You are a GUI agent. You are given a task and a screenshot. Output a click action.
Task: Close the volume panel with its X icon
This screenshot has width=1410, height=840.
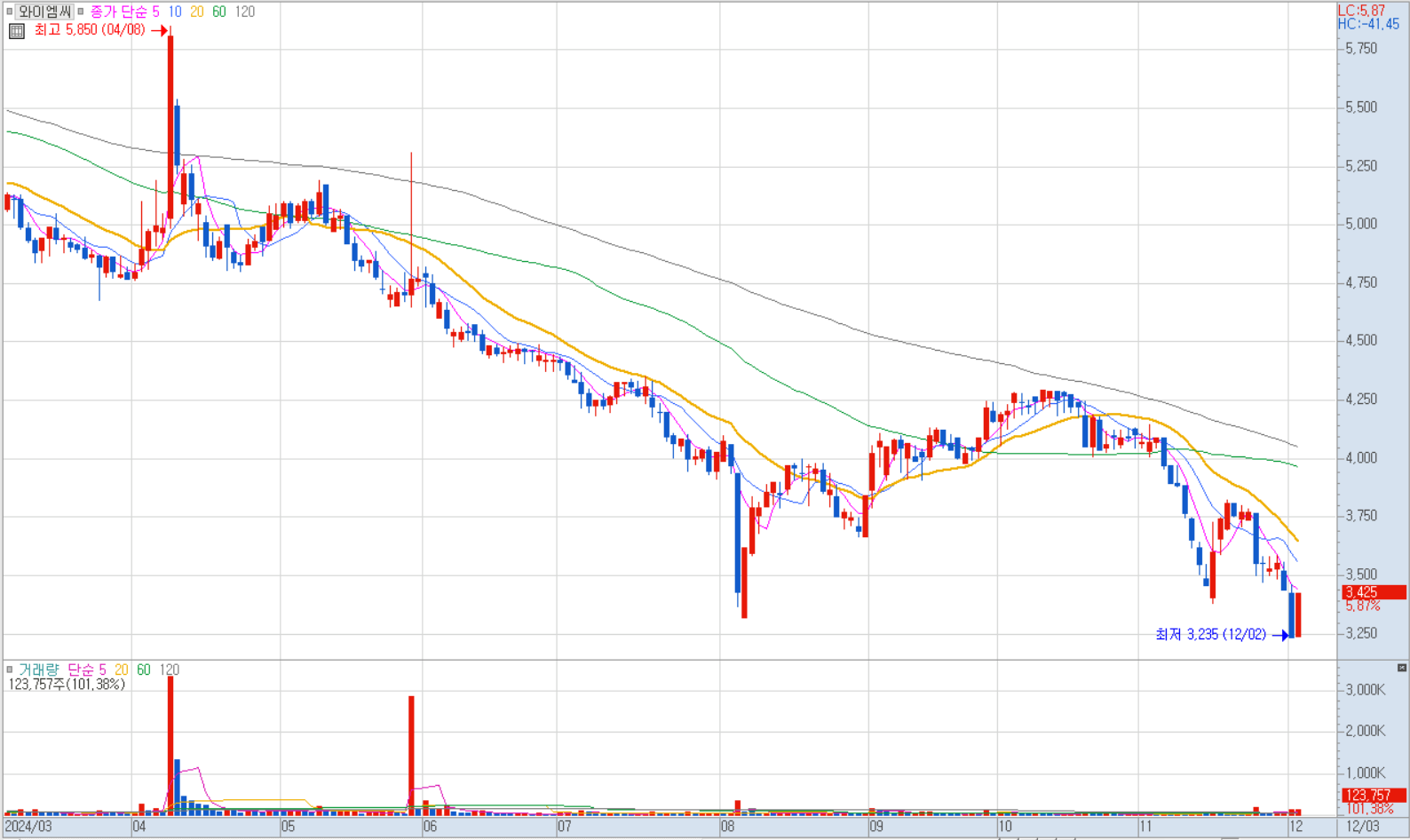tap(1402, 668)
